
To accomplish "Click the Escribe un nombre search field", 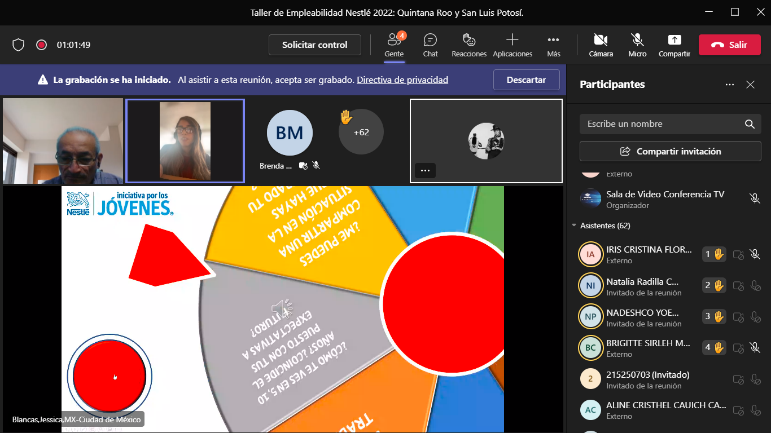I will click(x=660, y=124).
